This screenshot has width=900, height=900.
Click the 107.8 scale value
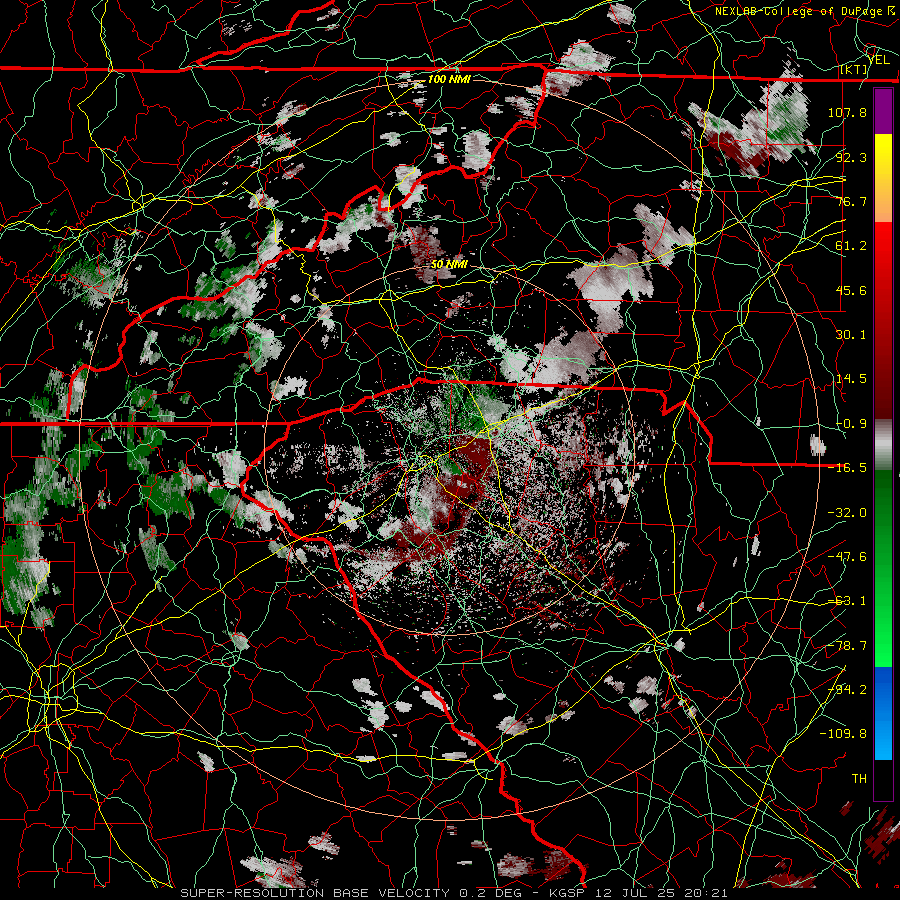(847, 112)
